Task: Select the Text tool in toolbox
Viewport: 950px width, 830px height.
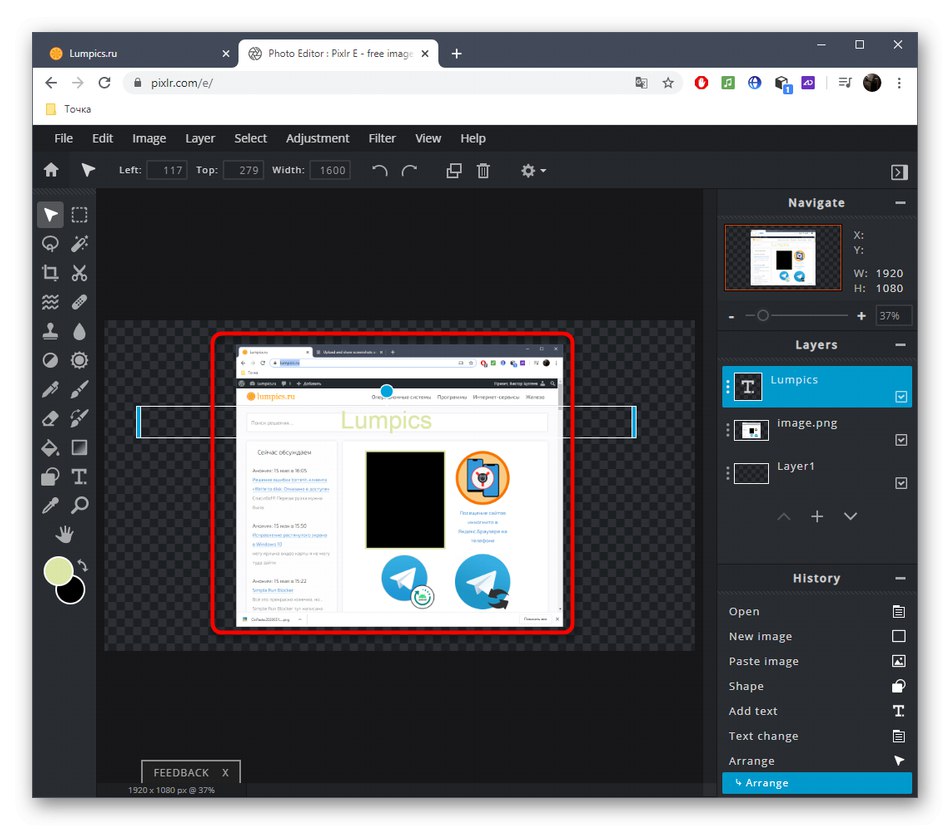Action: coord(79,476)
